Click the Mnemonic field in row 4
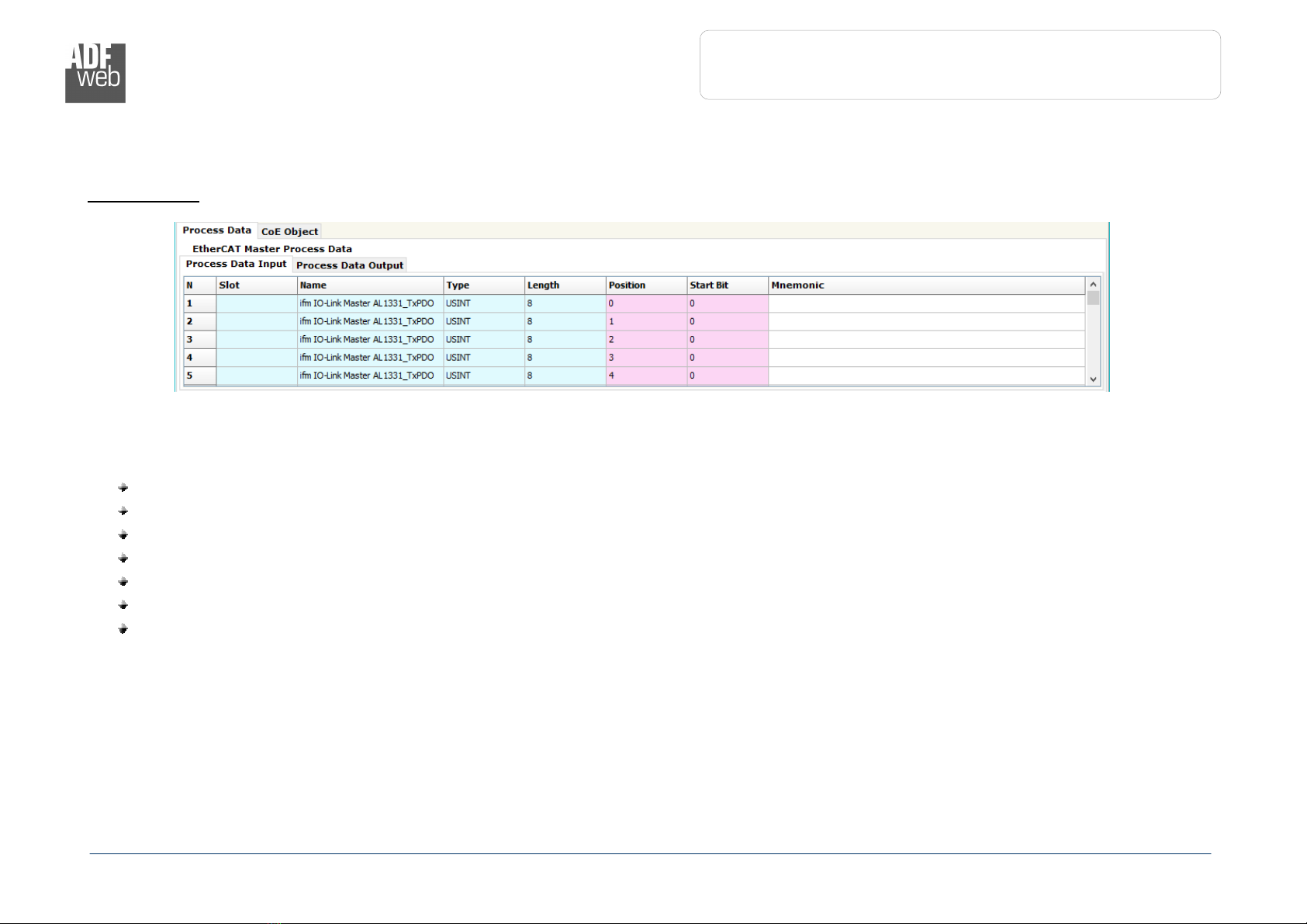Viewport: 1307px width, 924px height. (927, 358)
